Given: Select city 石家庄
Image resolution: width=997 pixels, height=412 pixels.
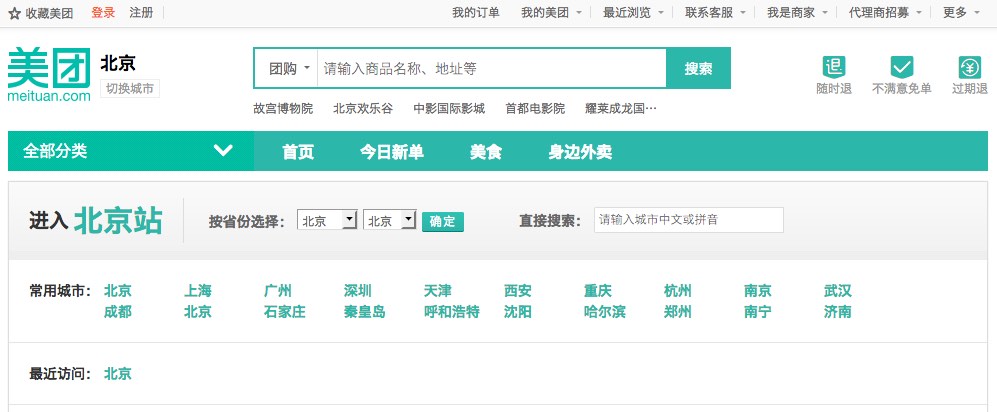Looking at the screenshot, I should (285, 312).
